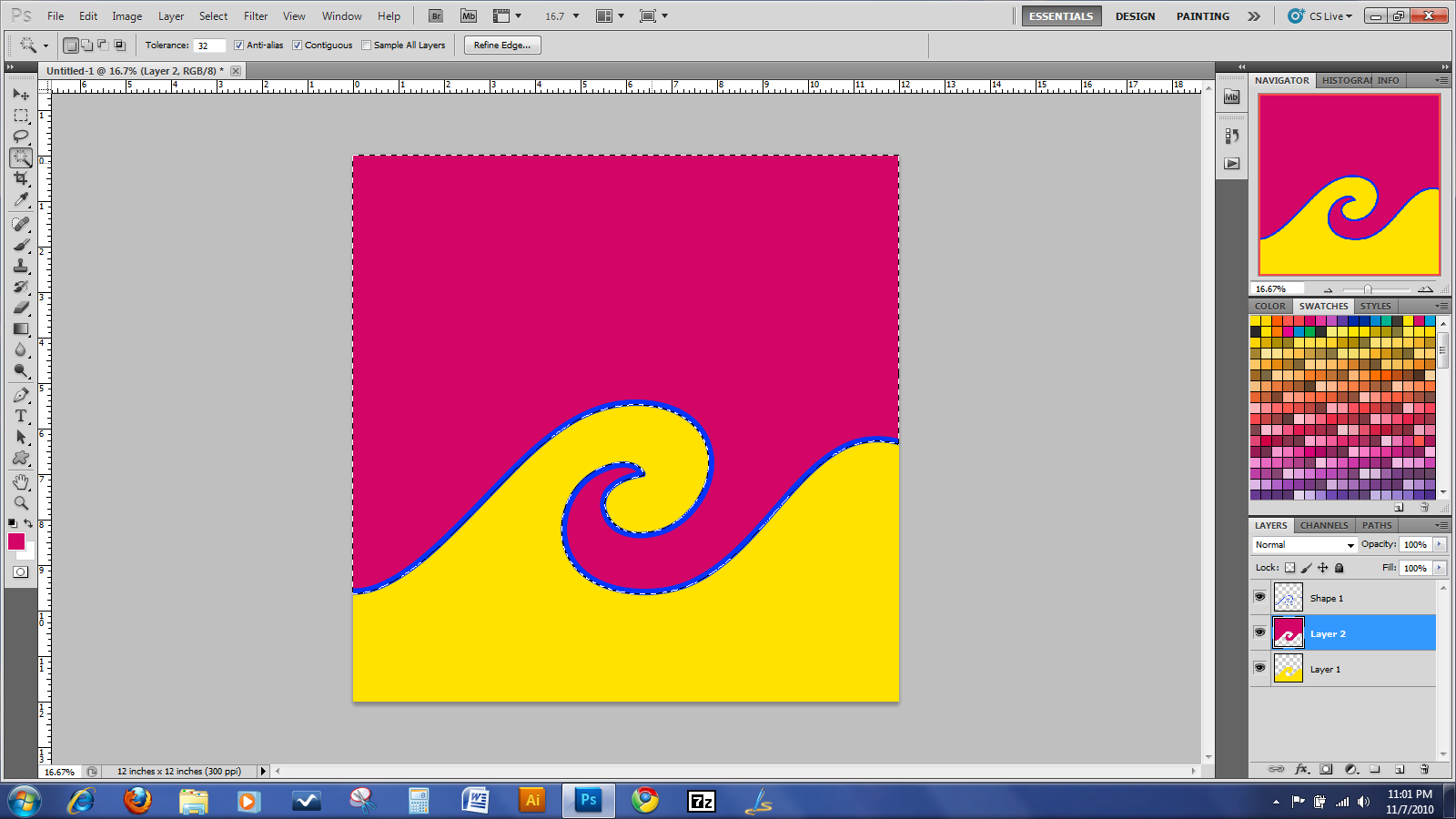
Task: Select the Blur tool
Action: point(21,349)
